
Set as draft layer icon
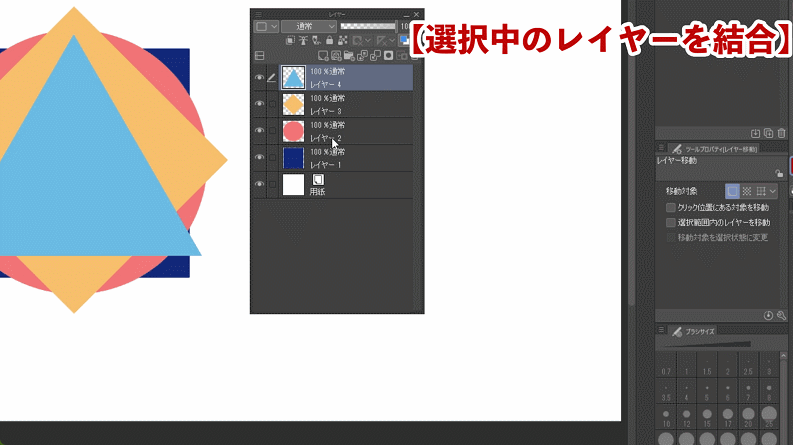pyautogui.click(x=316, y=40)
